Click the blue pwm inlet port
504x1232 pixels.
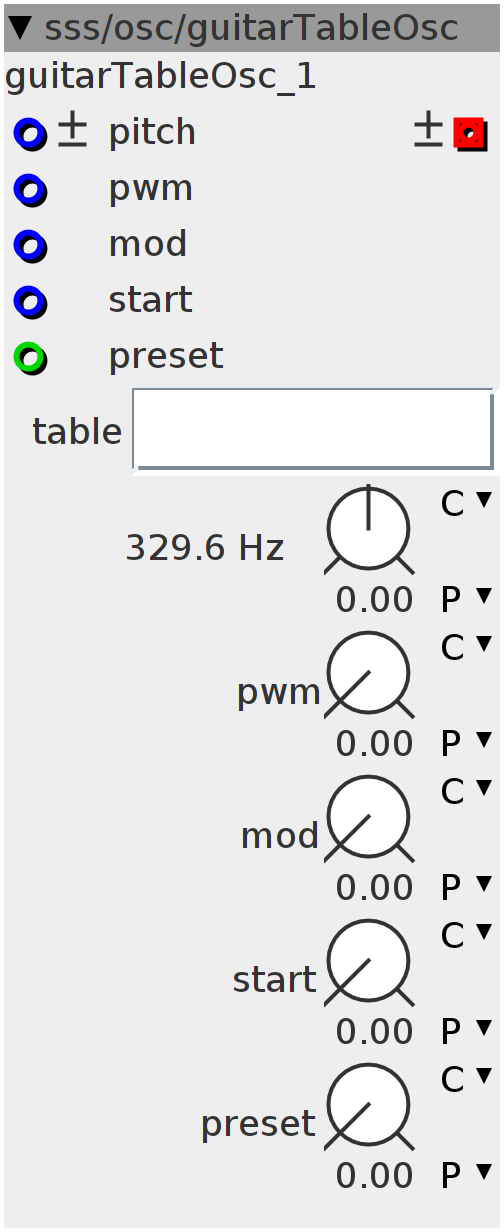(30, 189)
